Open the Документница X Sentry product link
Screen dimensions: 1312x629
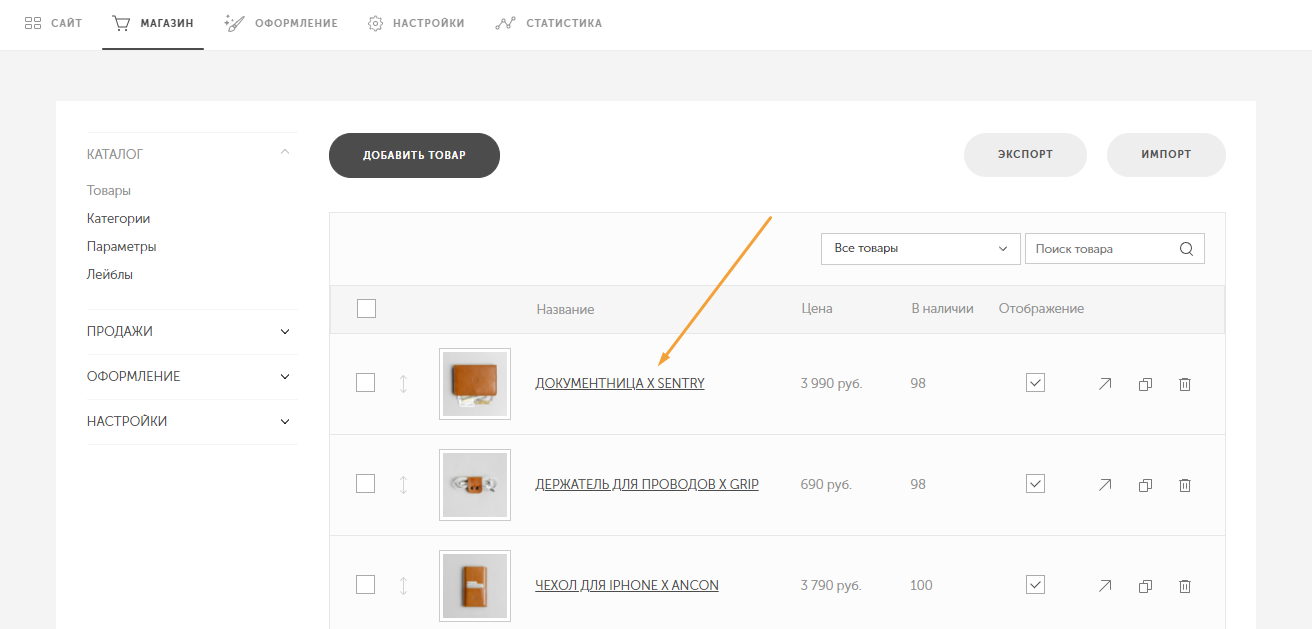[620, 383]
